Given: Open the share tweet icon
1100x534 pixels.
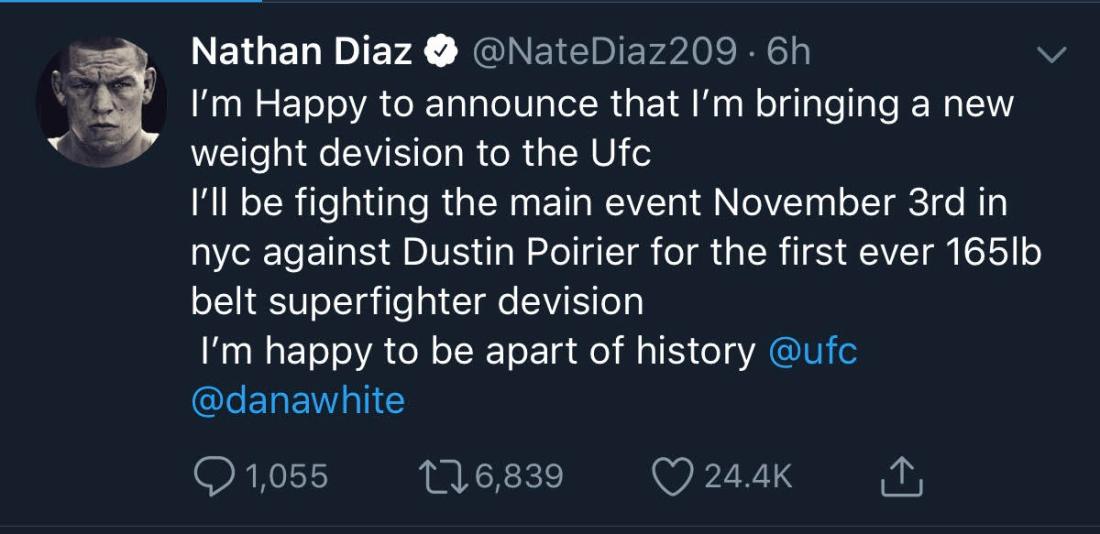Looking at the screenshot, I should (900, 478).
